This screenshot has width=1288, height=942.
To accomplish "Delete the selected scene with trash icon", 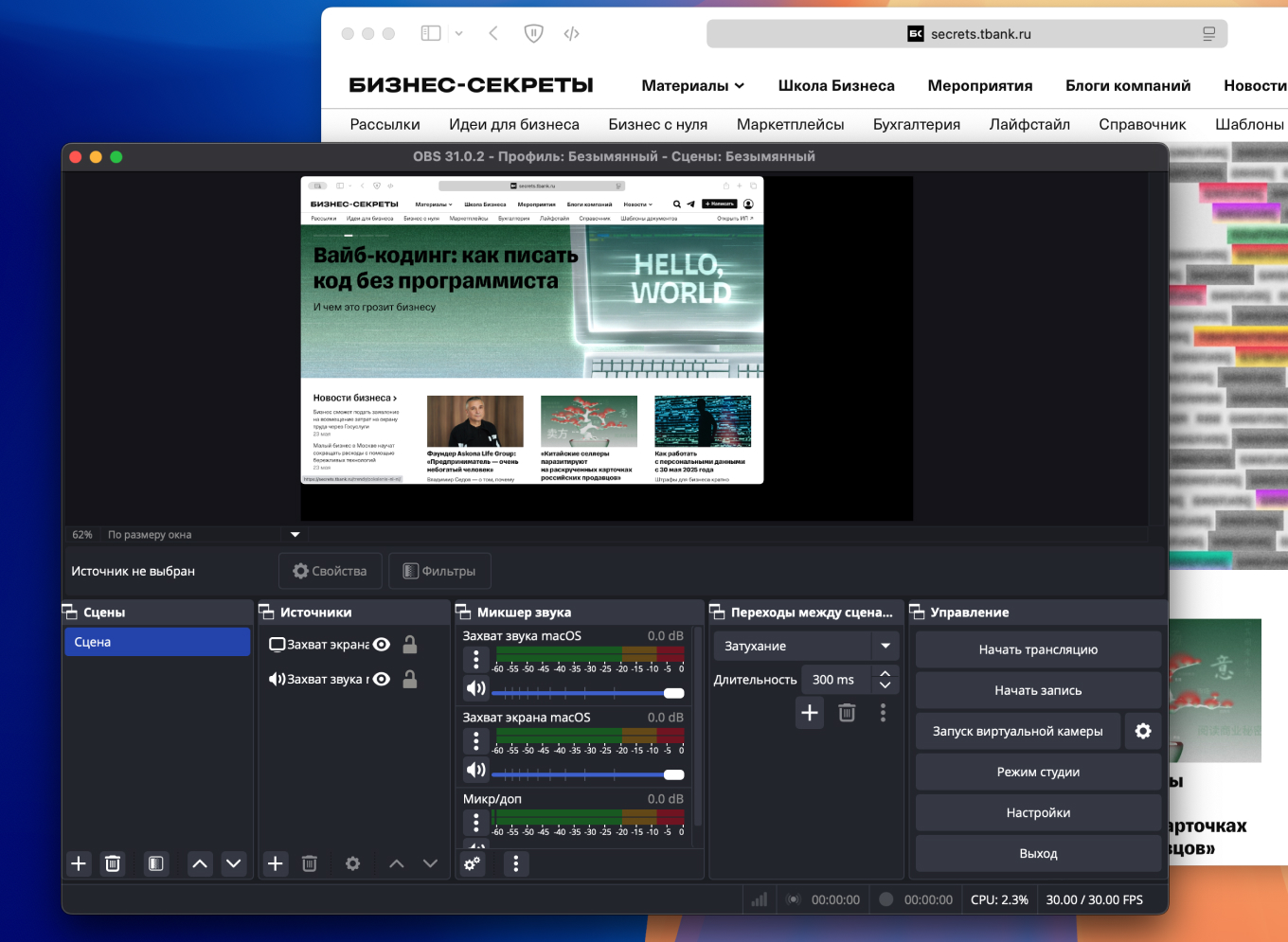I will 112,863.
